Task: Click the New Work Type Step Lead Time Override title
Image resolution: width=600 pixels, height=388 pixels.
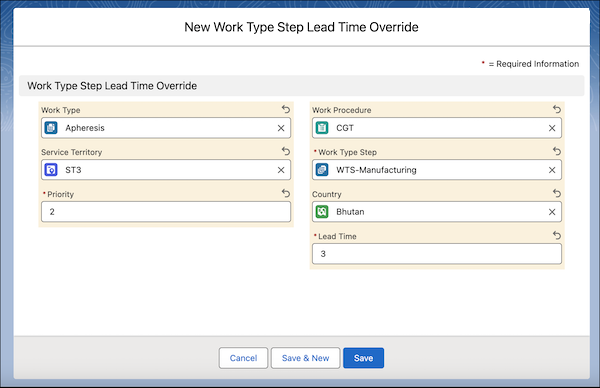Action: click(302, 27)
